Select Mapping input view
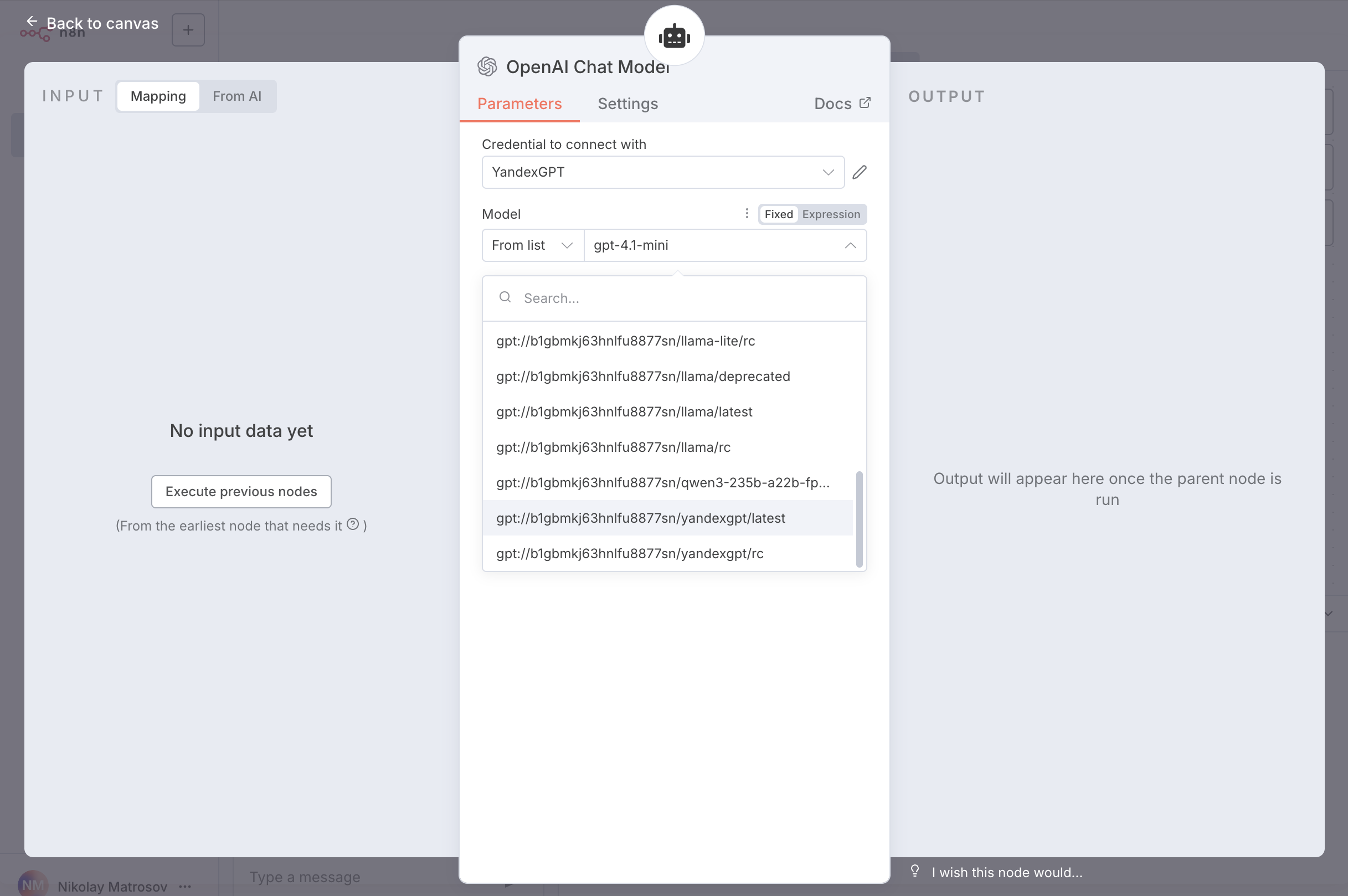Image resolution: width=1348 pixels, height=896 pixels. pos(158,96)
